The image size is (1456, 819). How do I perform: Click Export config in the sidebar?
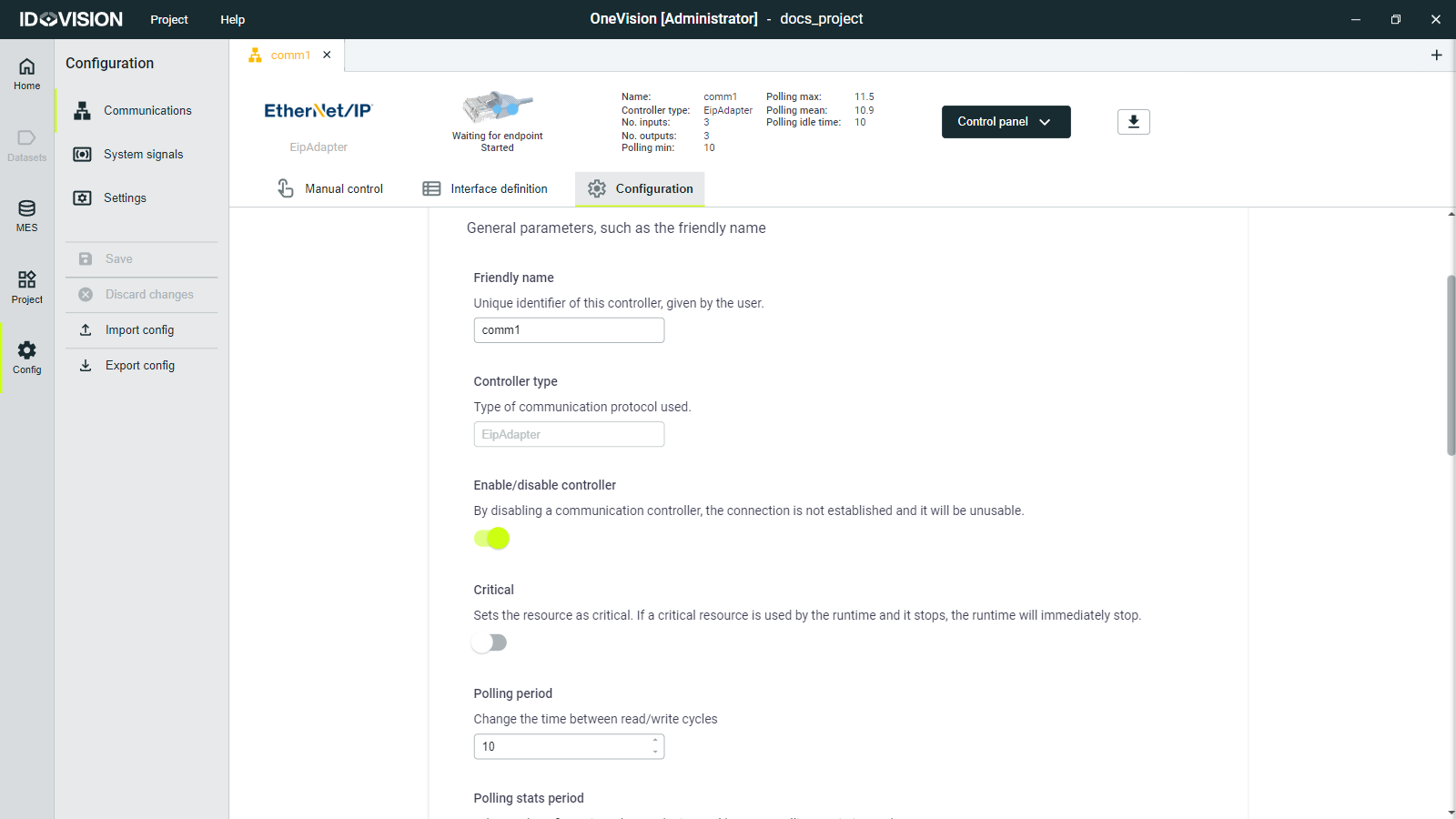tap(140, 365)
